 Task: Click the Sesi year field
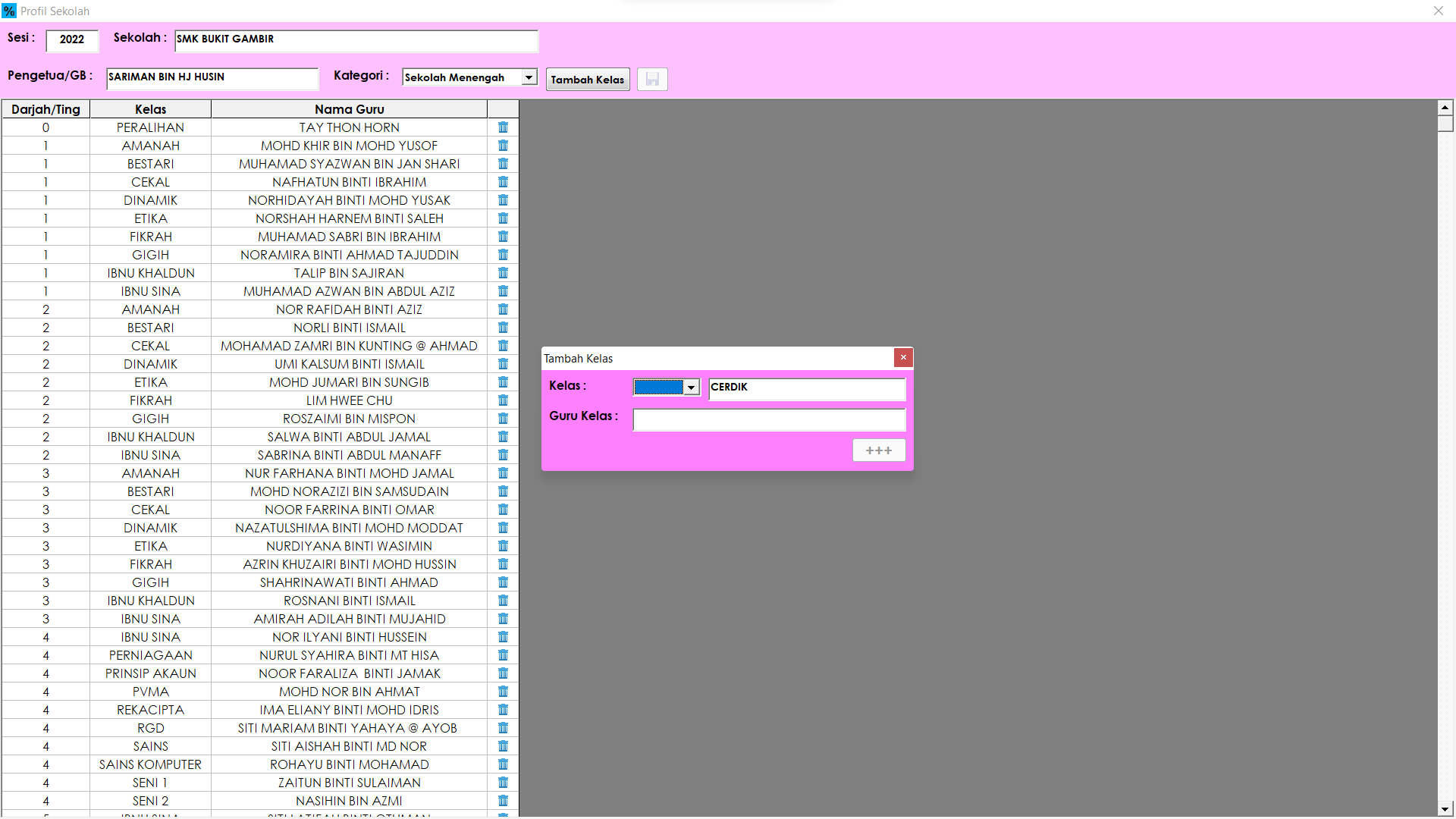[x=72, y=39]
